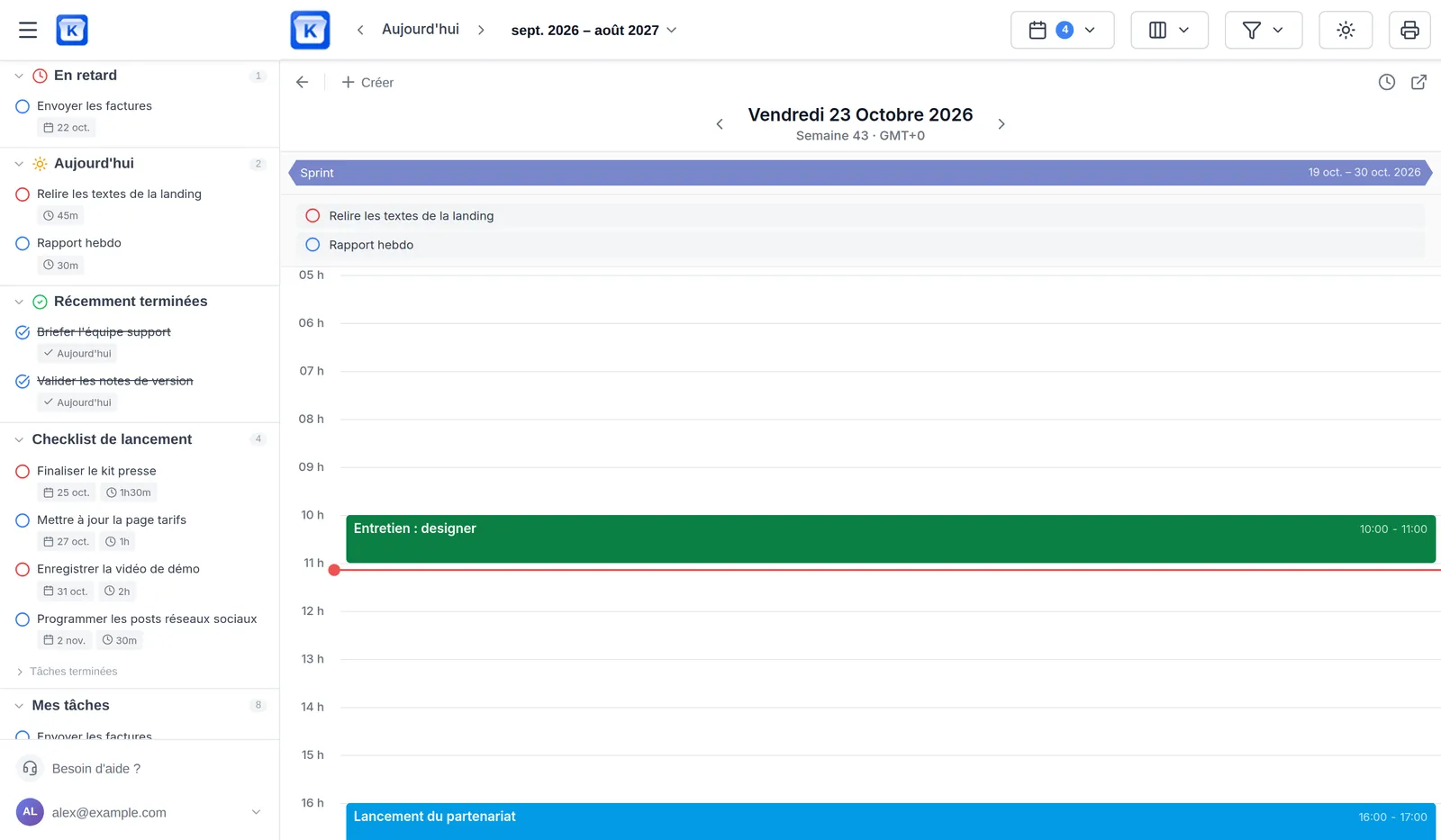1441x840 pixels.
Task: Open the sept. 2026 – août 2027 date range dropdown
Action: click(594, 30)
